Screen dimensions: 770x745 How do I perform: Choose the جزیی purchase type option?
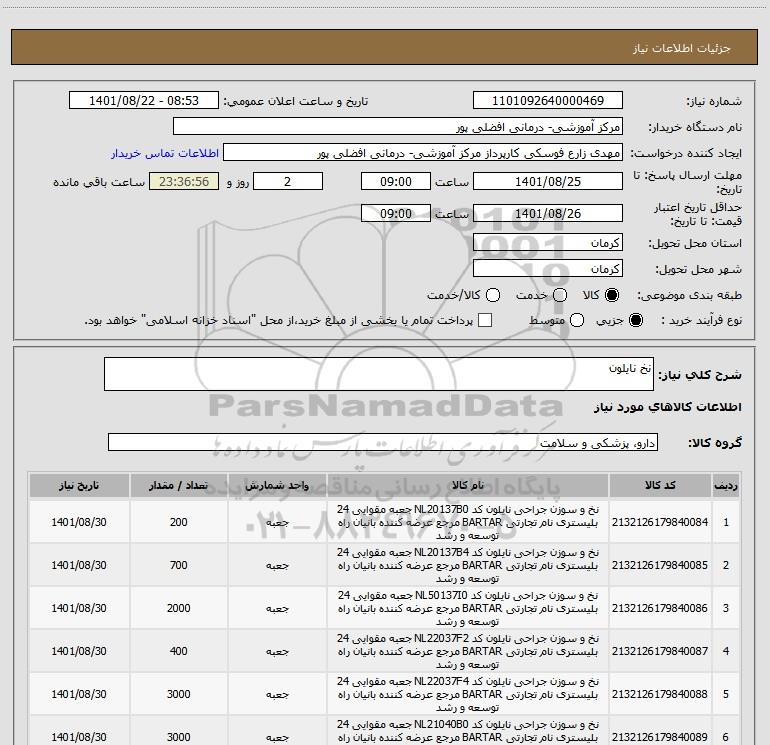click(635, 321)
